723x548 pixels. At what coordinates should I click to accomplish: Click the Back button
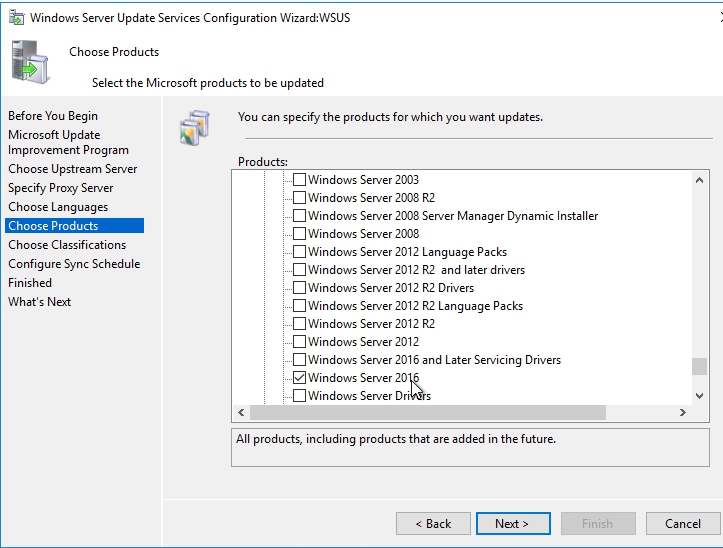coord(433,523)
